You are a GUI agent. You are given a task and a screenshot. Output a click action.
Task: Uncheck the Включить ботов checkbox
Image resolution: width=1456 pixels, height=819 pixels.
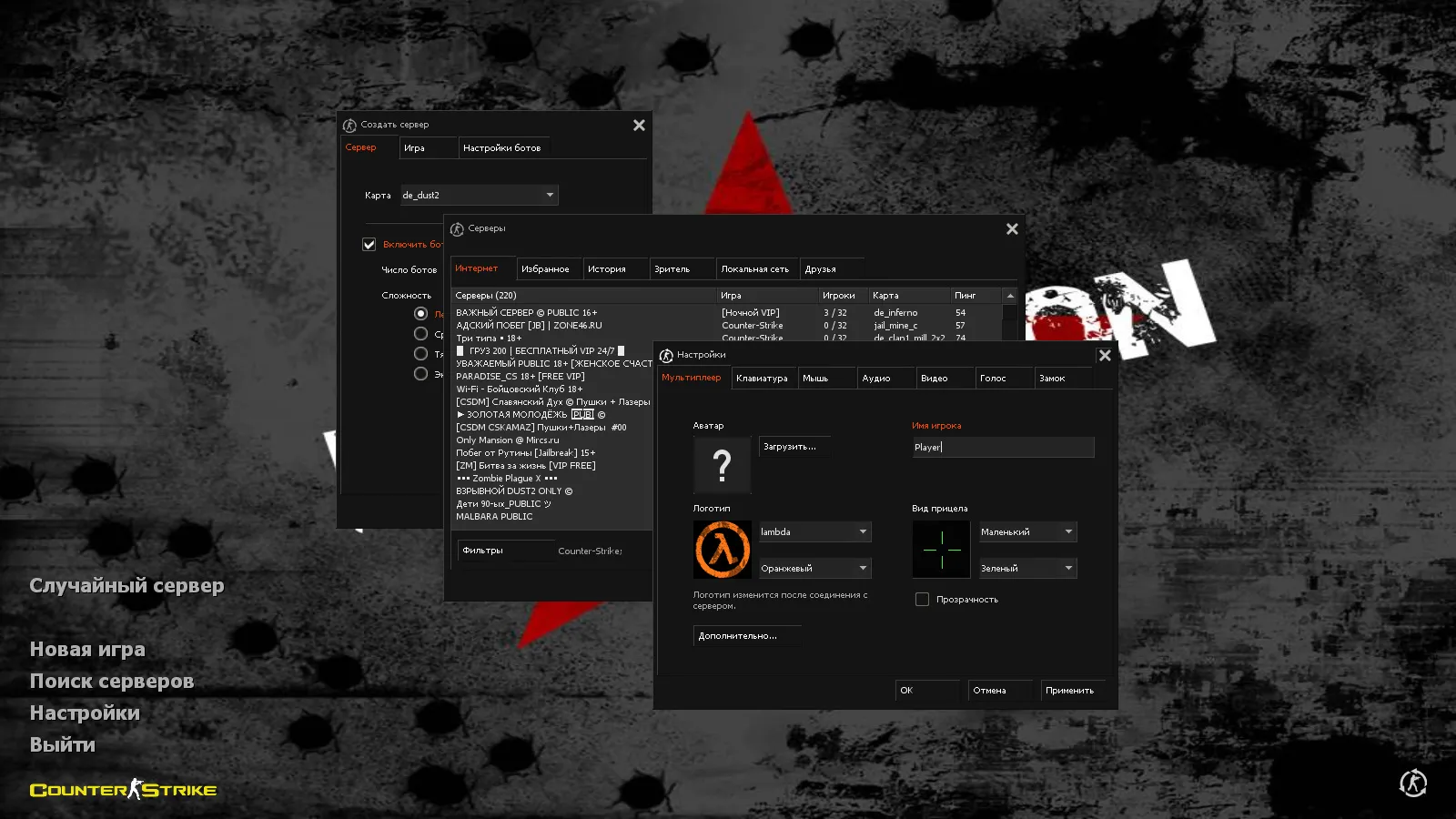[x=369, y=244]
